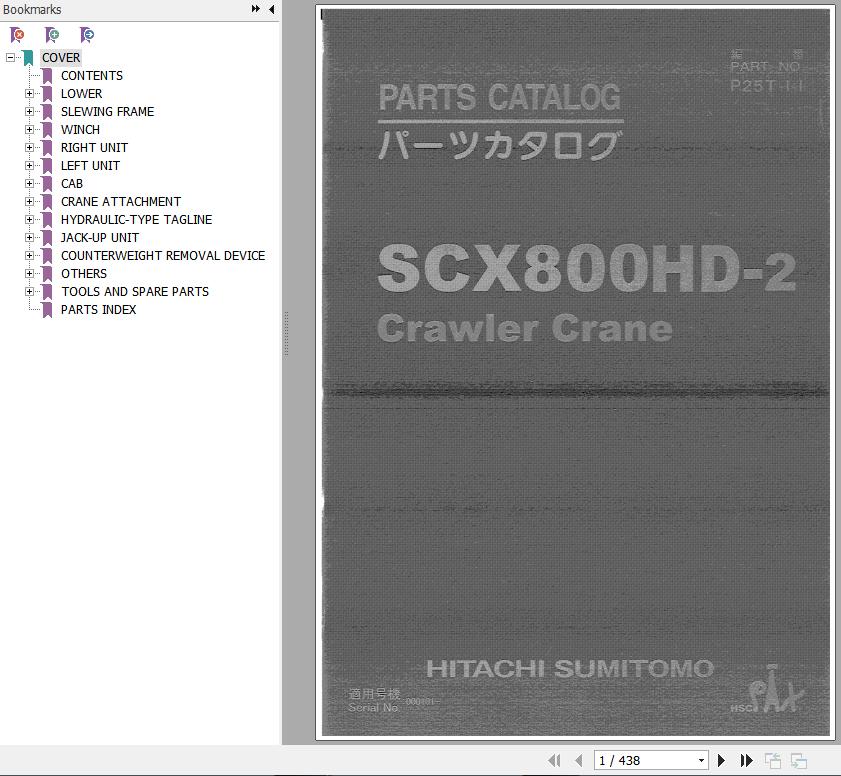Open the LEFT UNIT bookmark

coord(90,165)
